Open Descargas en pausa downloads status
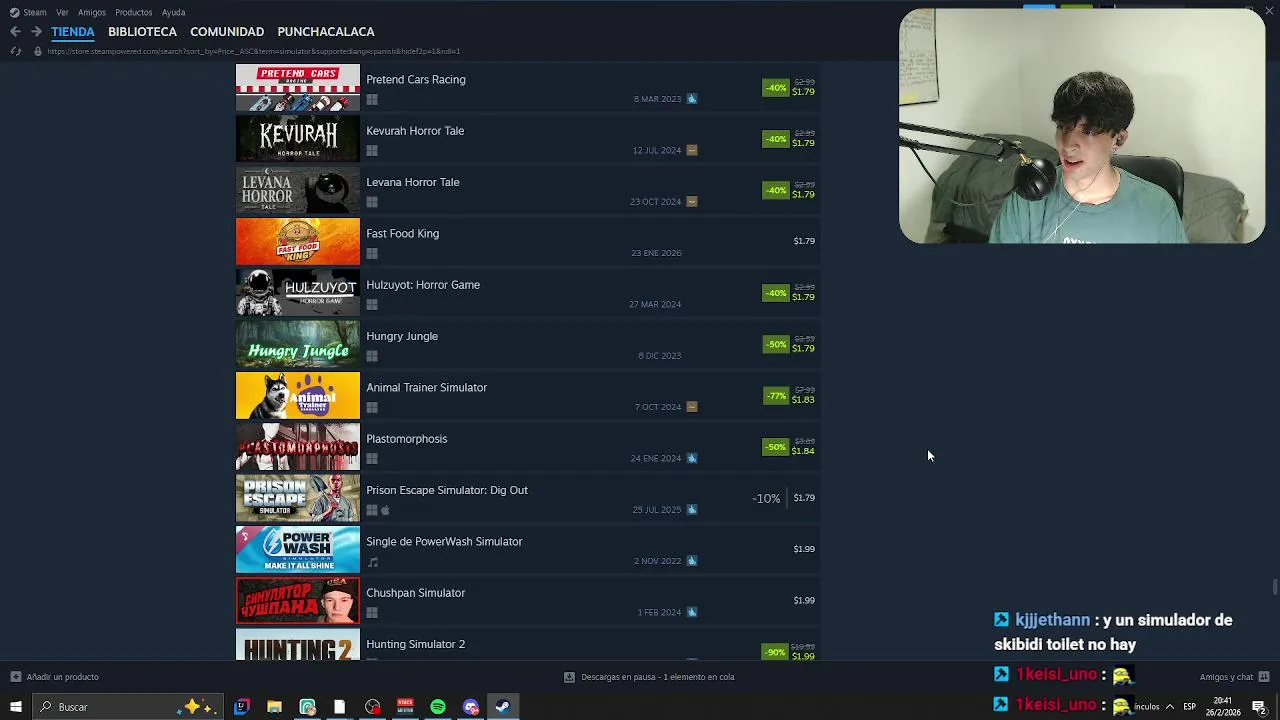 click(x=649, y=677)
